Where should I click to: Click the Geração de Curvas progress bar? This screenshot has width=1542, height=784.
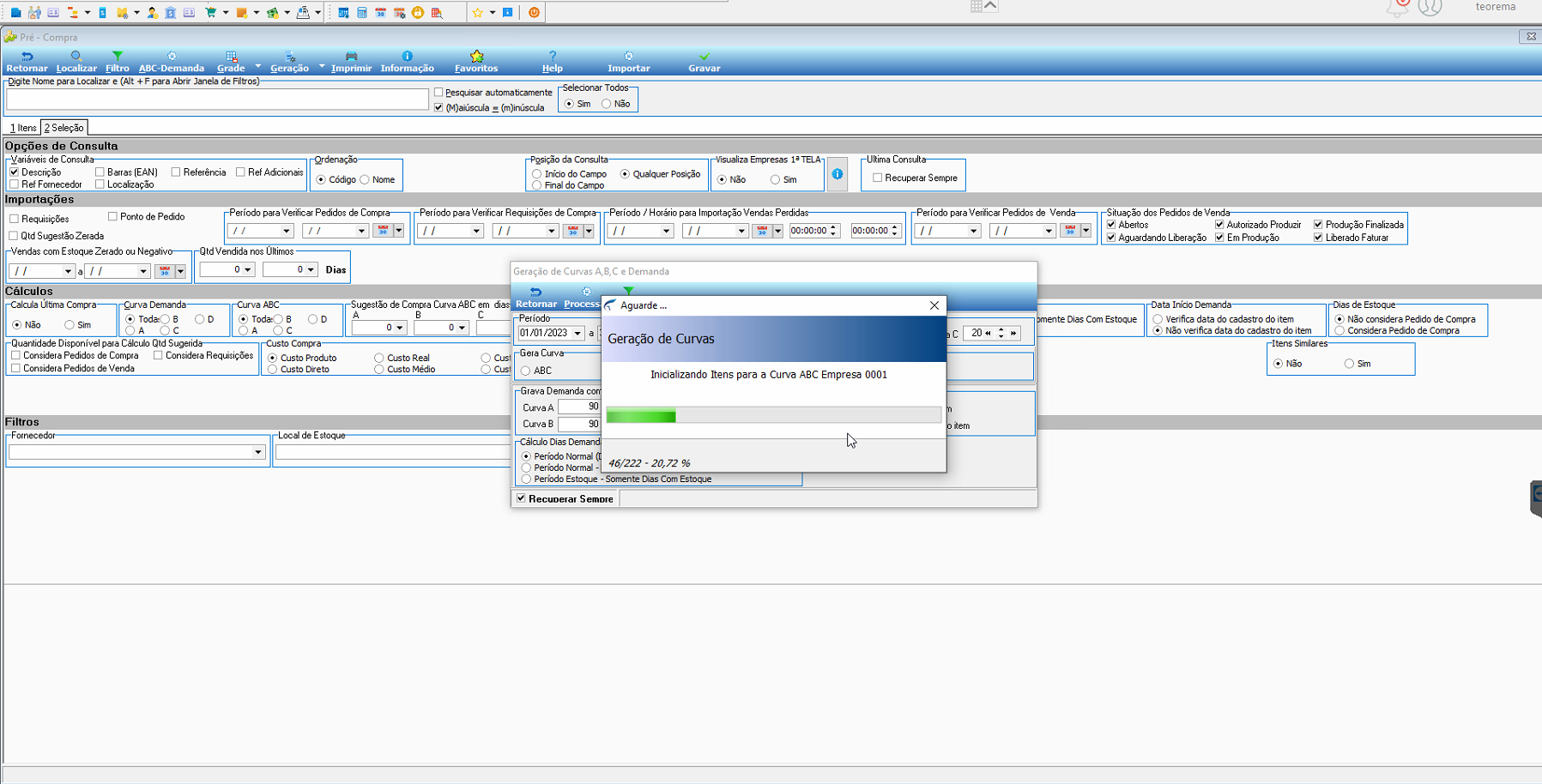pyautogui.click(x=773, y=416)
